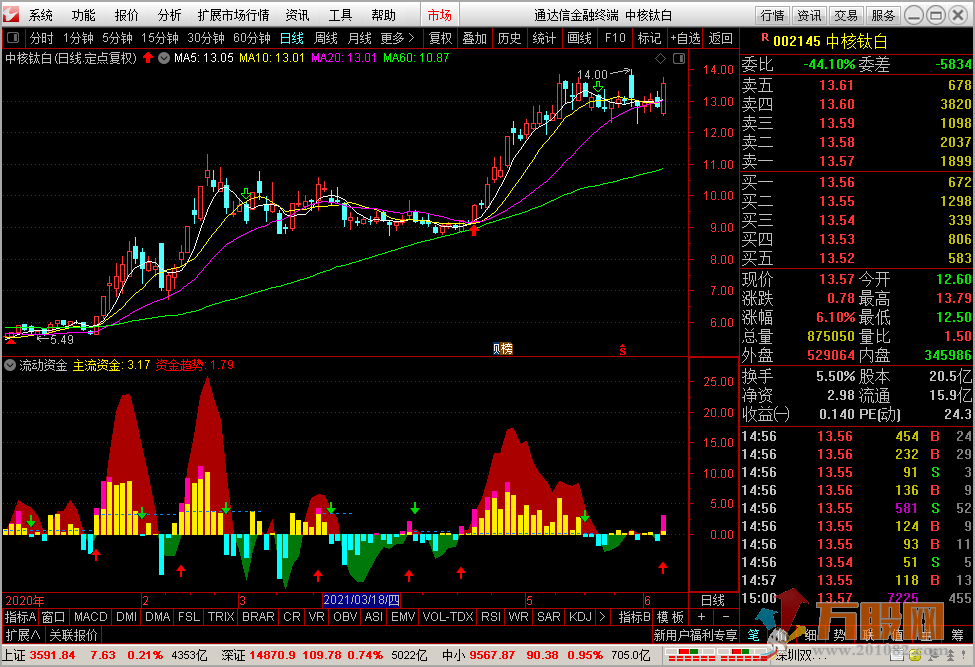Select 指标A group tab

click(x=20, y=617)
